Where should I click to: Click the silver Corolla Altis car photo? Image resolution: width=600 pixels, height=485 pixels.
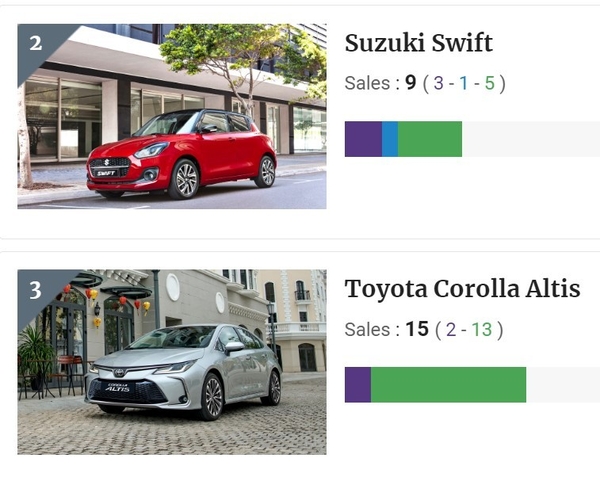coord(172,362)
